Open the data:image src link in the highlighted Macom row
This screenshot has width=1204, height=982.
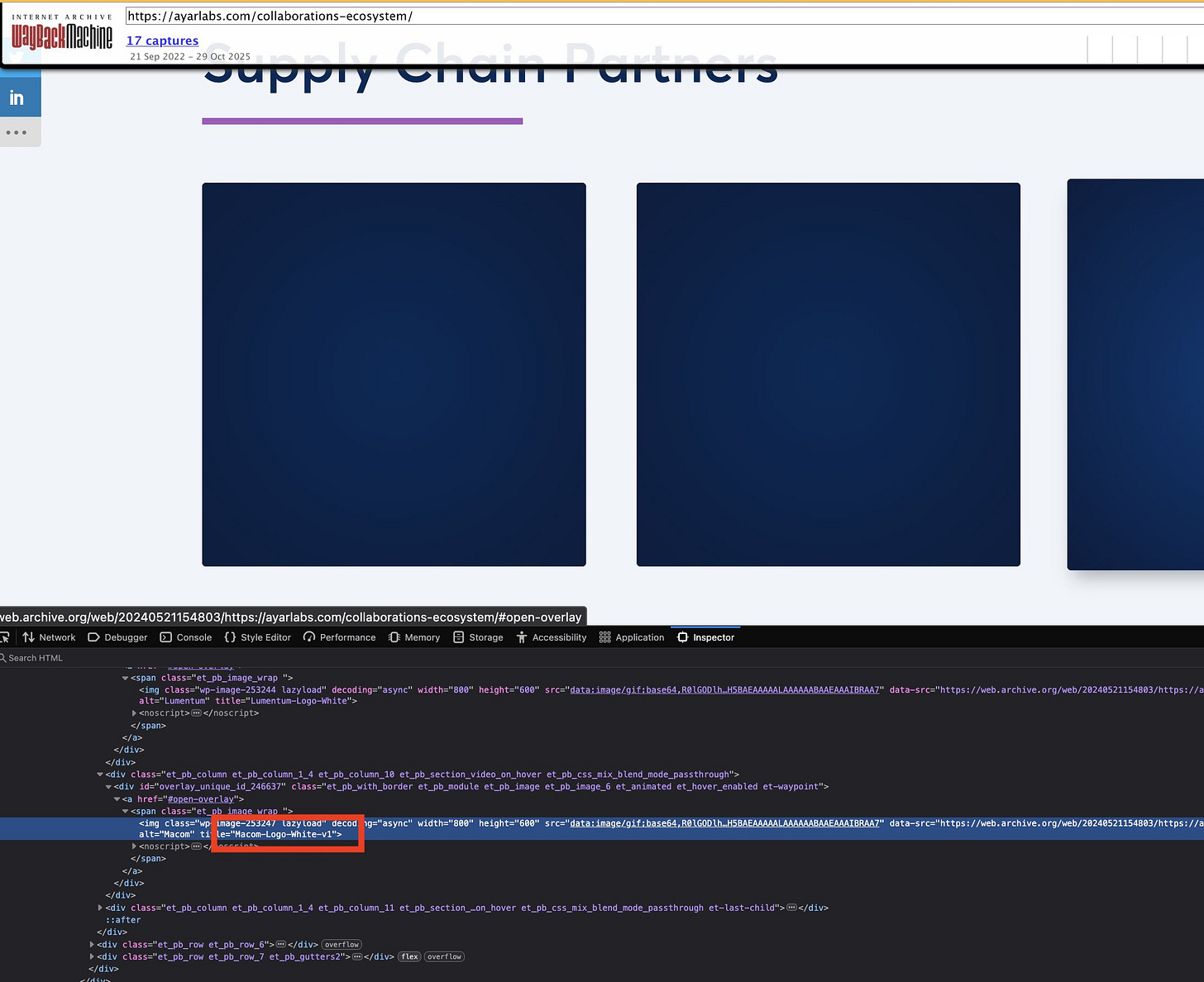(x=724, y=823)
